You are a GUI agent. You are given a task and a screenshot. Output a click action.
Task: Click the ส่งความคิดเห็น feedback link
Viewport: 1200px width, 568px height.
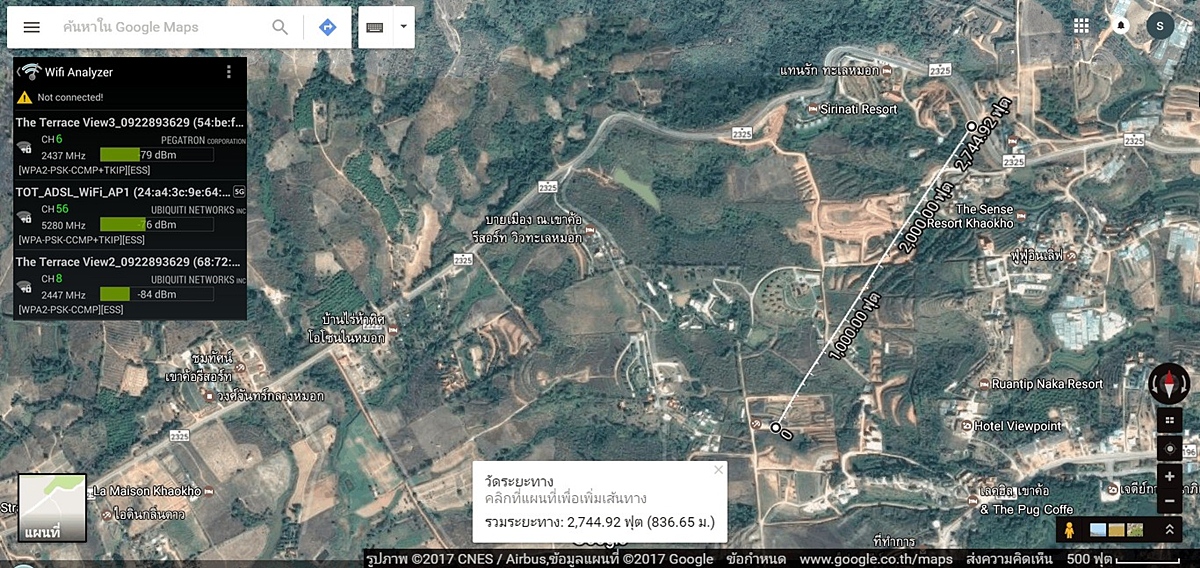[x=1010, y=559]
